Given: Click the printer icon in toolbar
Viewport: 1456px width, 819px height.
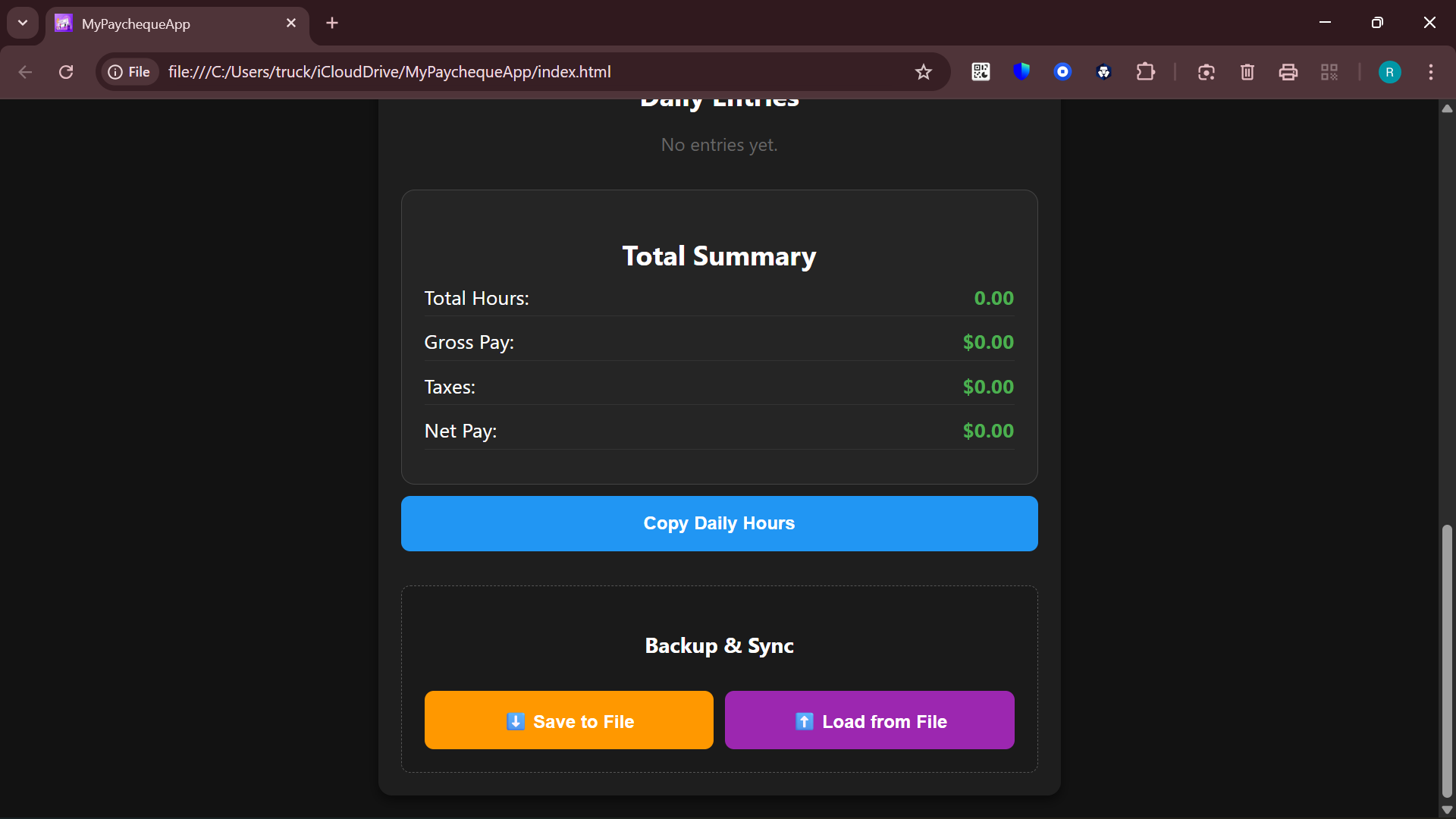Looking at the screenshot, I should [x=1288, y=72].
